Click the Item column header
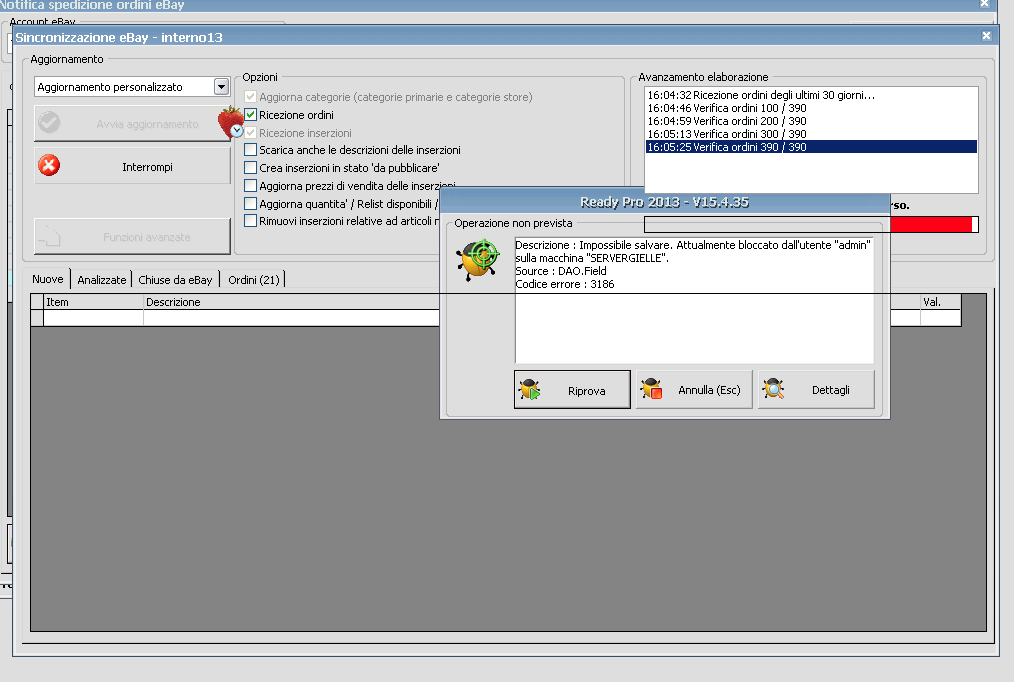This screenshot has width=1014, height=682. click(93, 302)
